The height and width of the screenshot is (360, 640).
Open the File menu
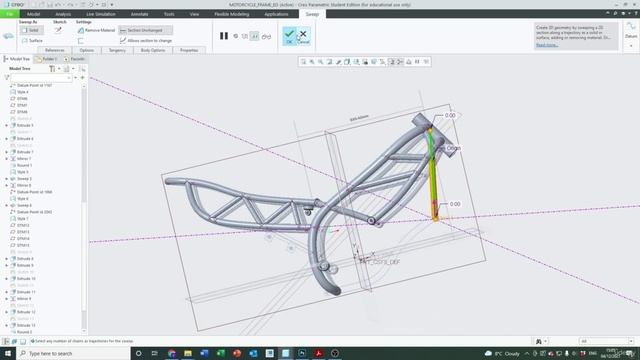coord(9,14)
